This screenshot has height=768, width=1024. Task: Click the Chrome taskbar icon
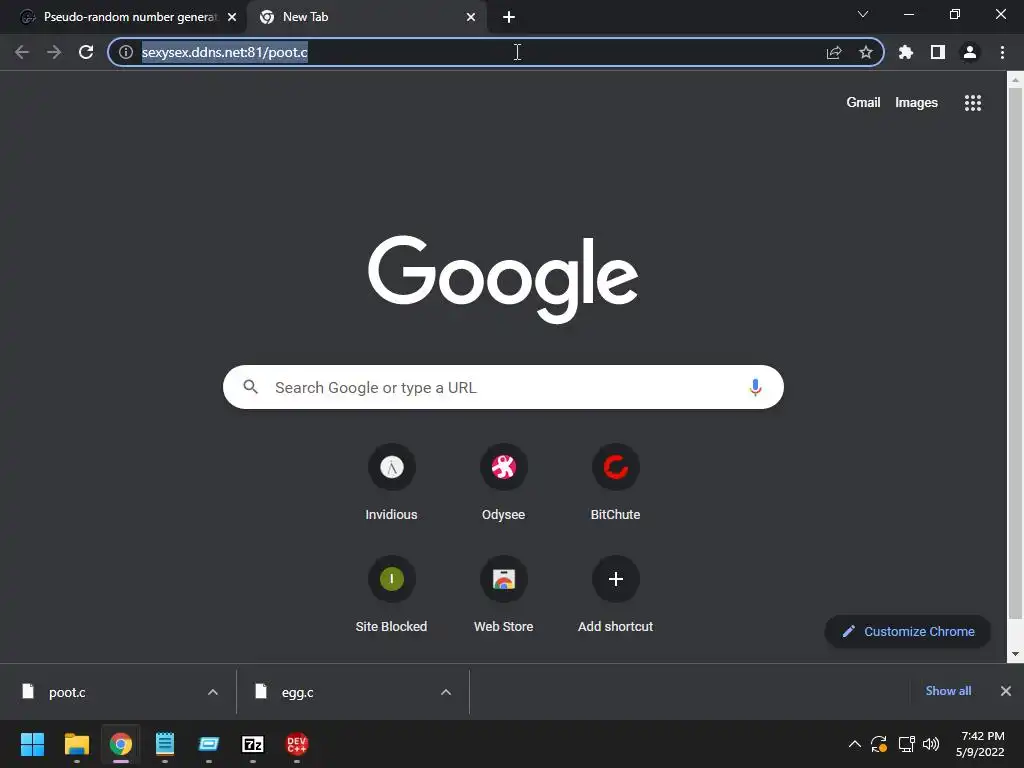click(x=121, y=744)
